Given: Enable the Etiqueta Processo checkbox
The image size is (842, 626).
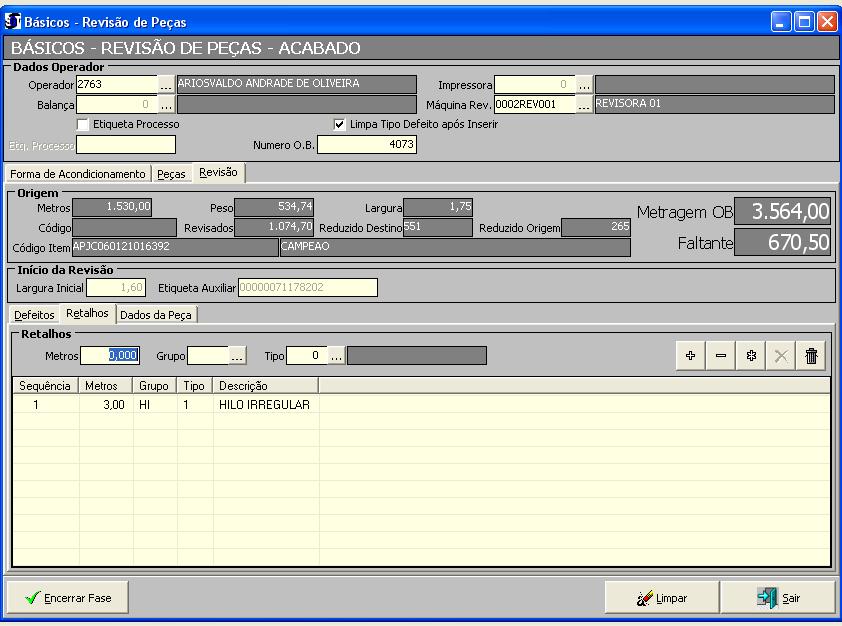Looking at the screenshot, I should coord(84,124).
